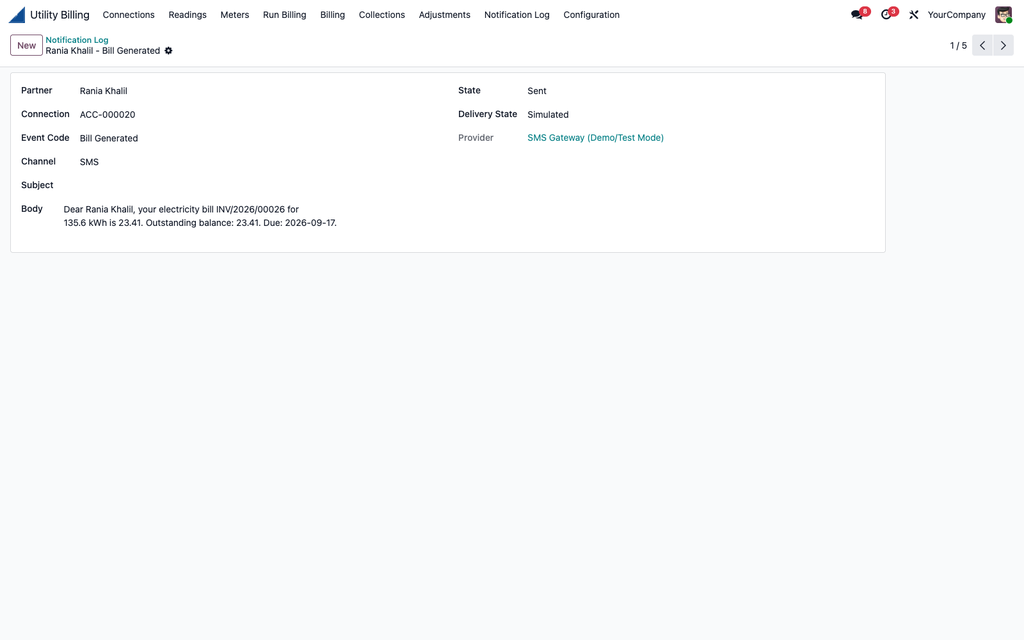Click the record title Rania Khalil - Bill Generated
Image resolution: width=1024 pixels, height=640 pixels.
click(x=103, y=50)
